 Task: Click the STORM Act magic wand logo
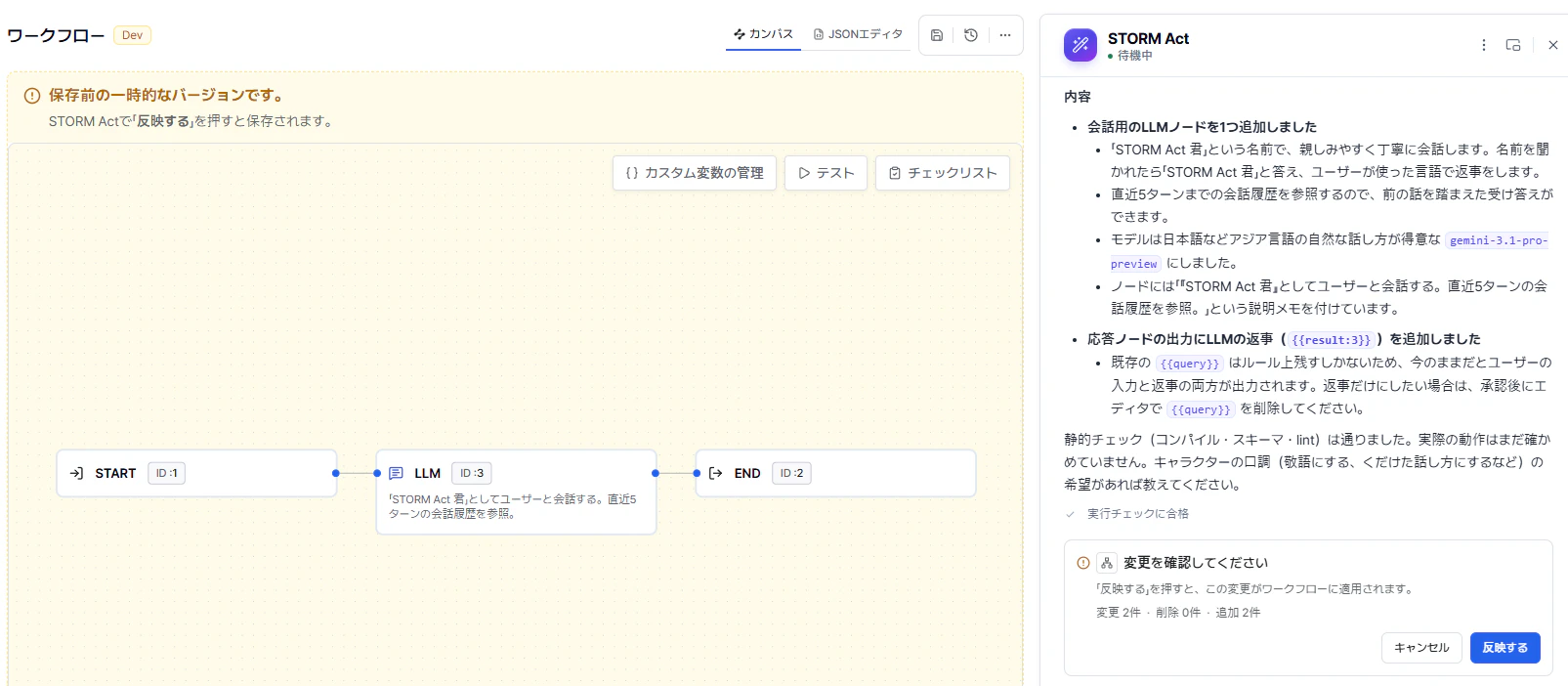[x=1081, y=45]
